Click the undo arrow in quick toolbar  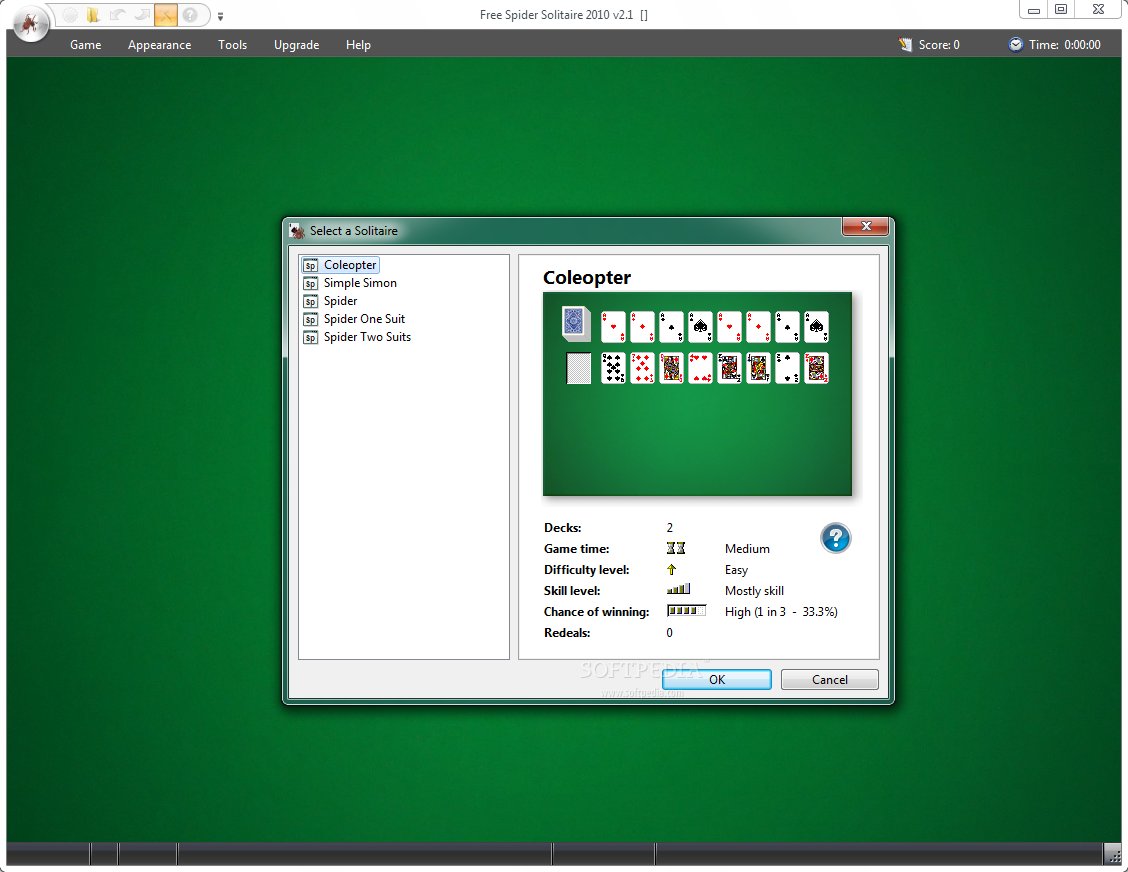[x=117, y=14]
